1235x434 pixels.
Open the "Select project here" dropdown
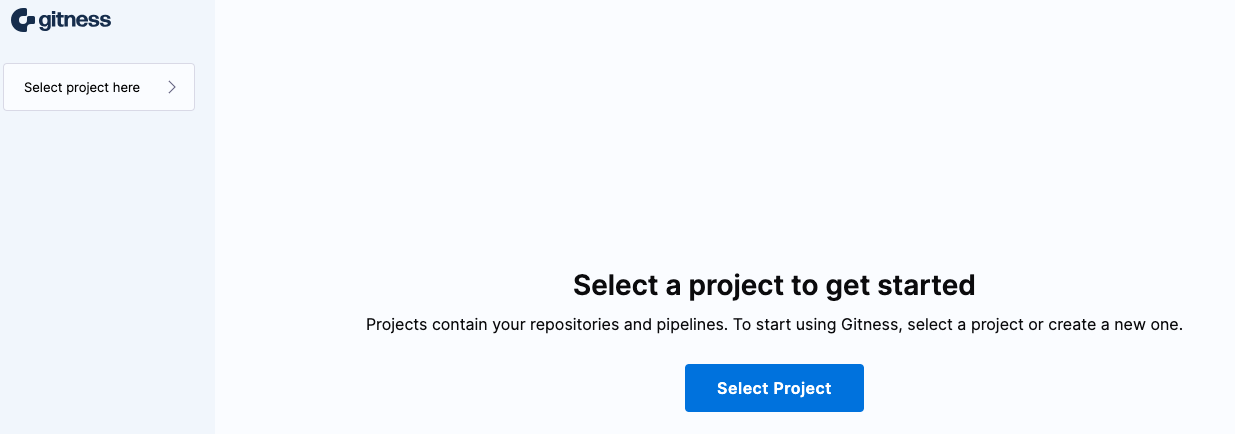[99, 87]
